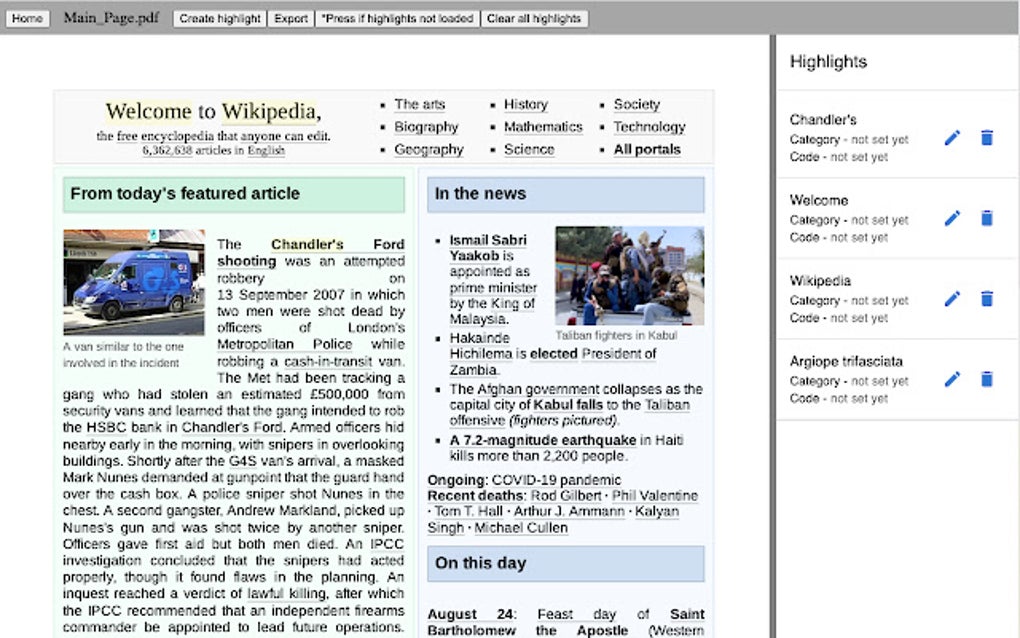Click highlighted word Wikipedia in header
This screenshot has width=1020, height=638.
pyautogui.click(x=269, y=111)
